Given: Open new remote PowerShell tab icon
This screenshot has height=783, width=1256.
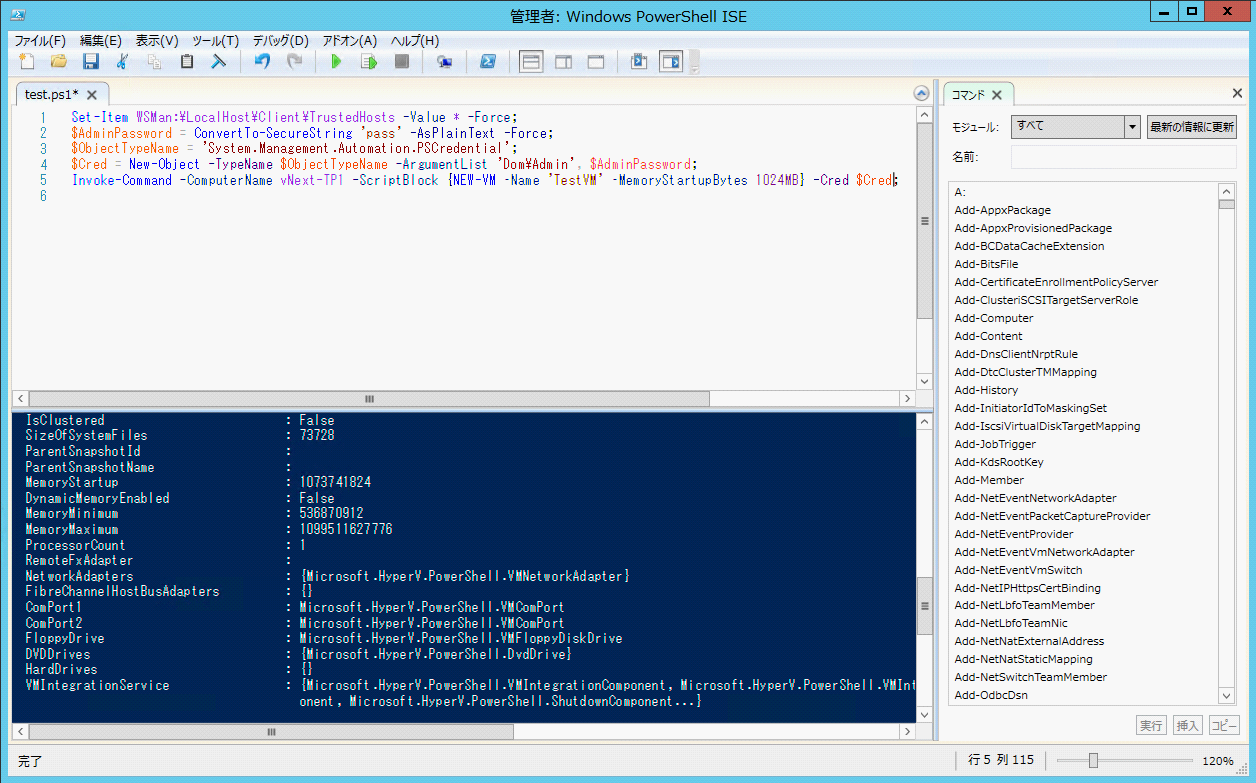Looking at the screenshot, I should pos(445,62).
